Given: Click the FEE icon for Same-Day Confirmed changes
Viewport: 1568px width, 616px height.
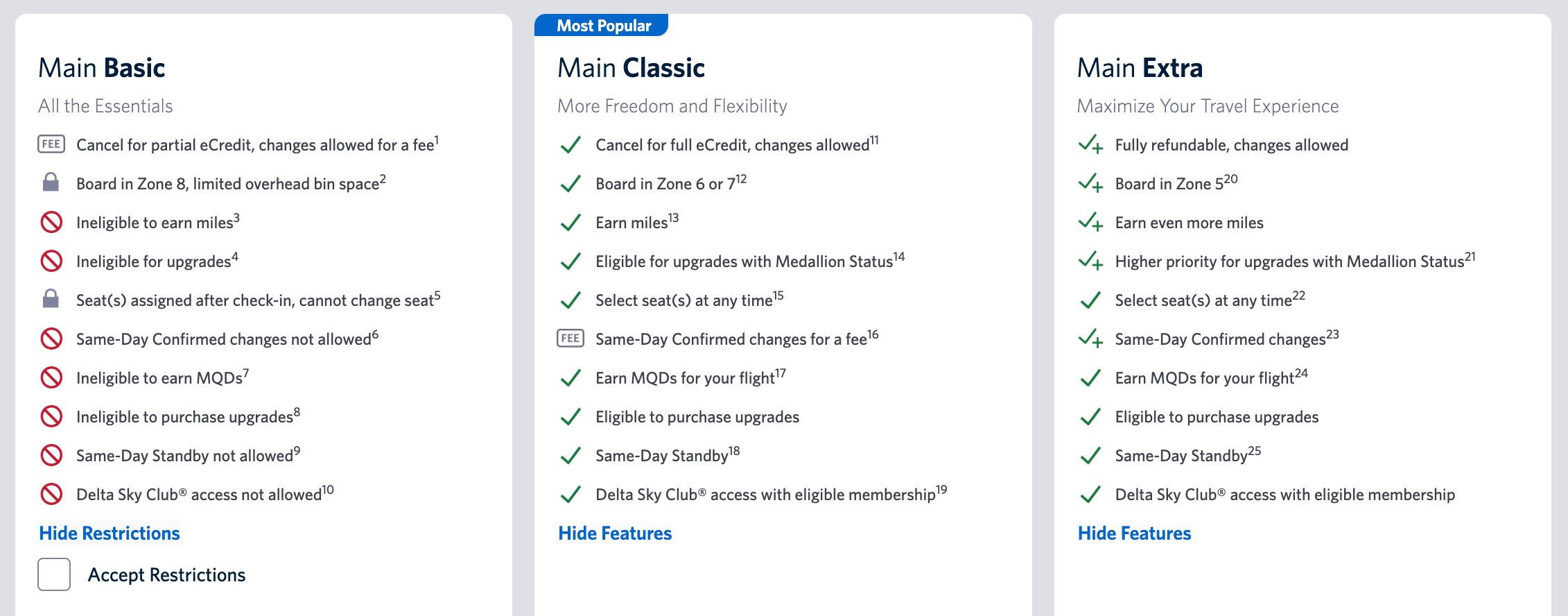Looking at the screenshot, I should coord(571,339).
